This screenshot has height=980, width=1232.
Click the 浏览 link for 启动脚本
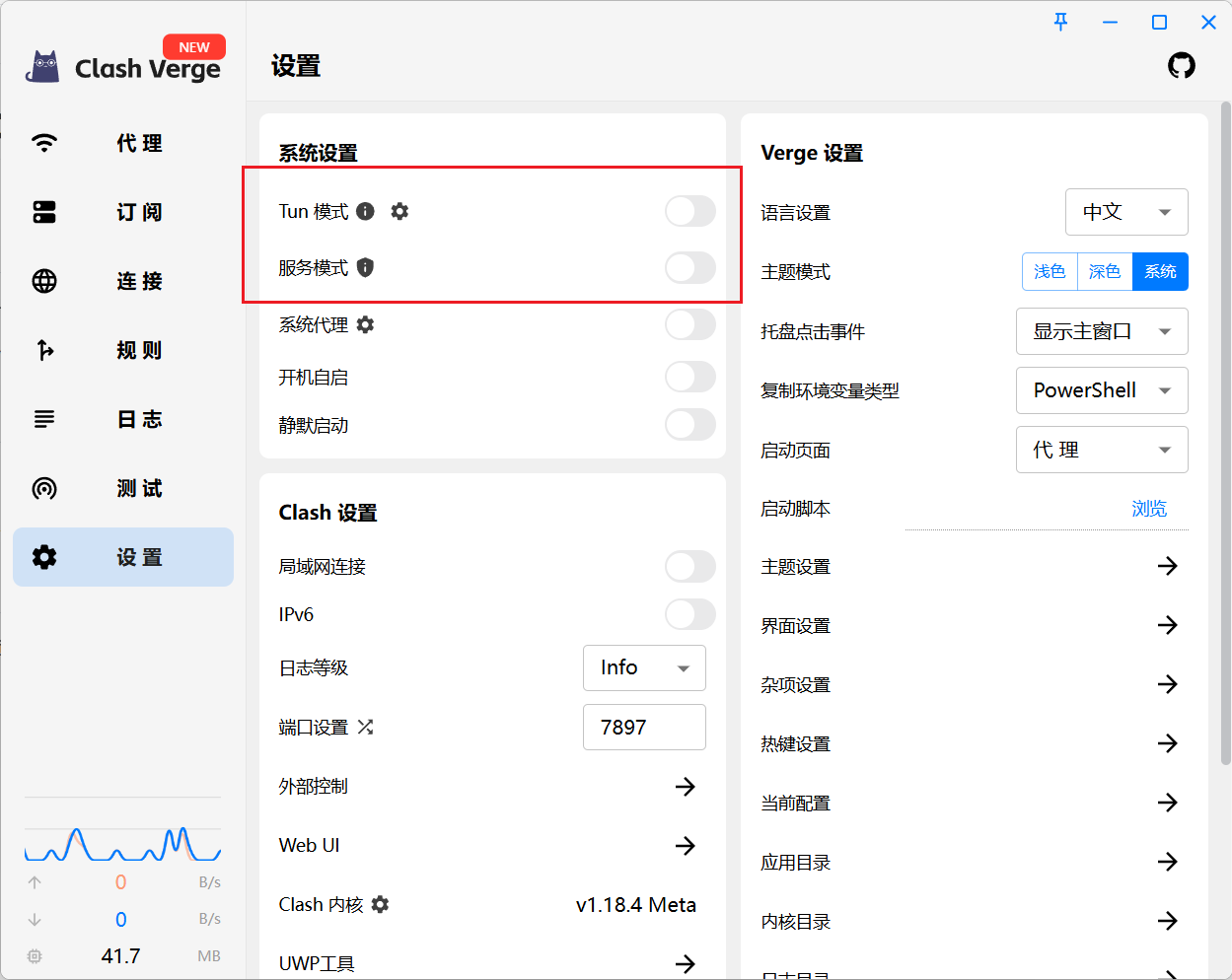[x=1148, y=509]
